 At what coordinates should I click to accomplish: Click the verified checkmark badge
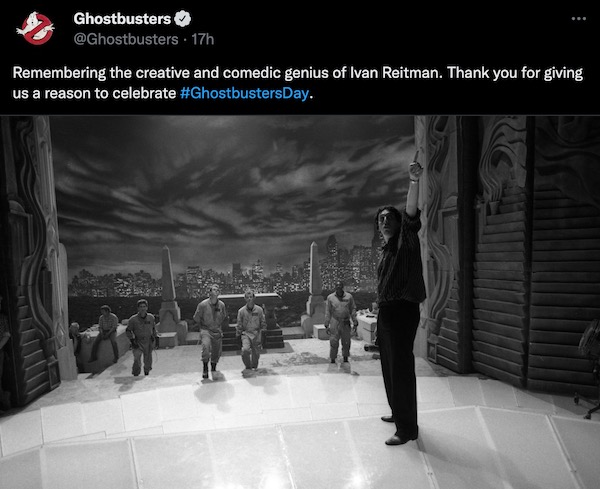click(183, 19)
